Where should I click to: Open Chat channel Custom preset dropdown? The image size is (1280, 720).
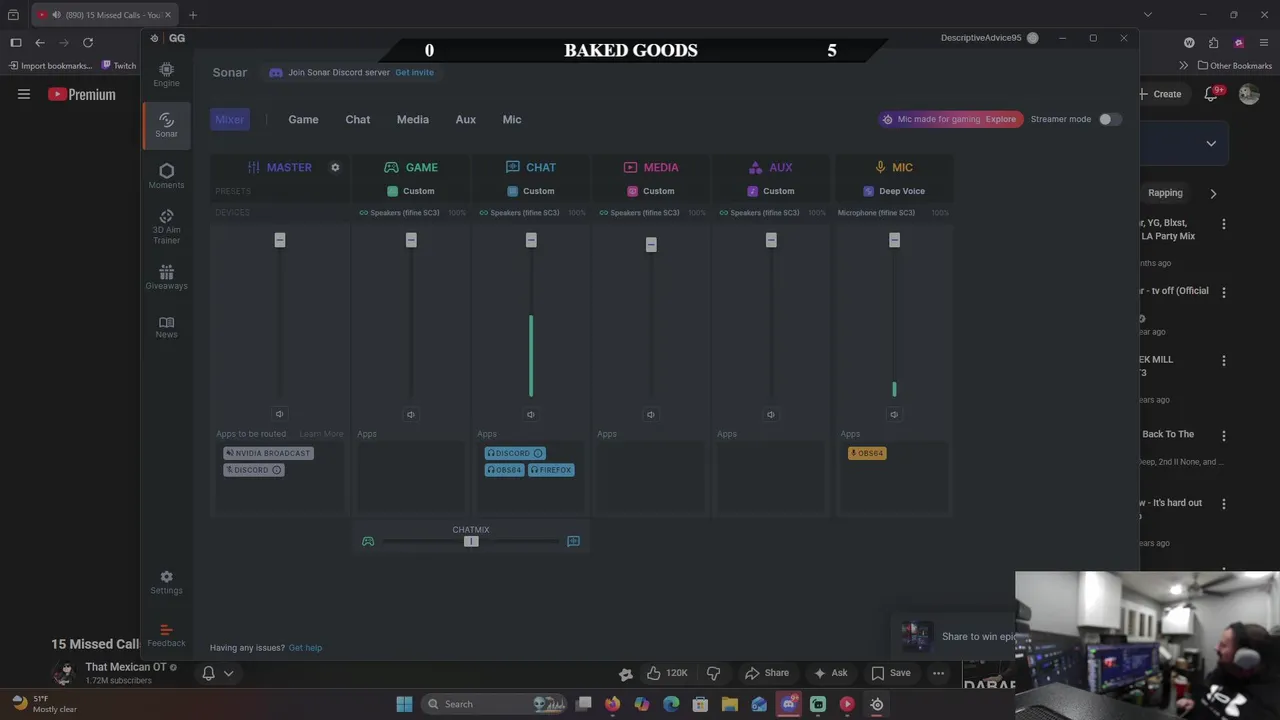(x=530, y=191)
